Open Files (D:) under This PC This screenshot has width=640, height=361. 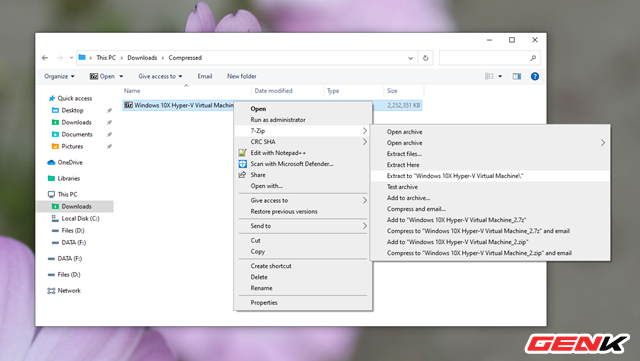pyautogui.click(x=68, y=231)
